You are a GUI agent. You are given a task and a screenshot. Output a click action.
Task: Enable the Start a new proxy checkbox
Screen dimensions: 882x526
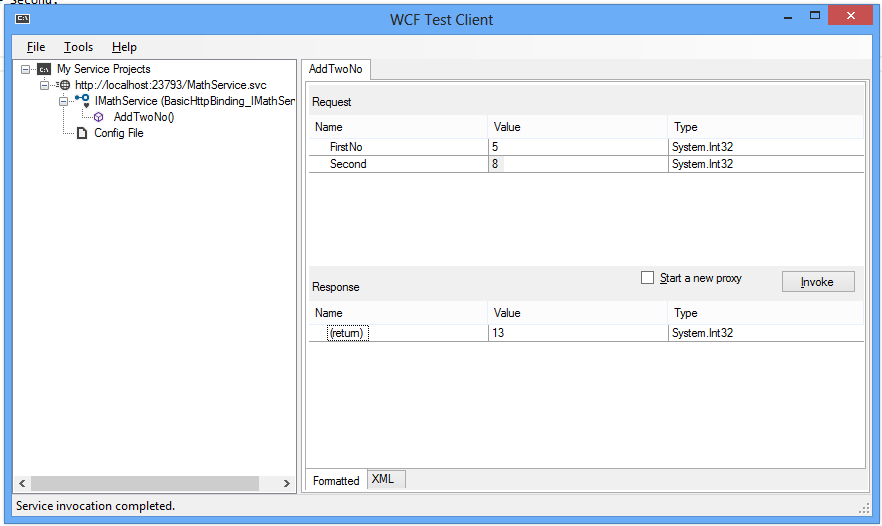647,278
